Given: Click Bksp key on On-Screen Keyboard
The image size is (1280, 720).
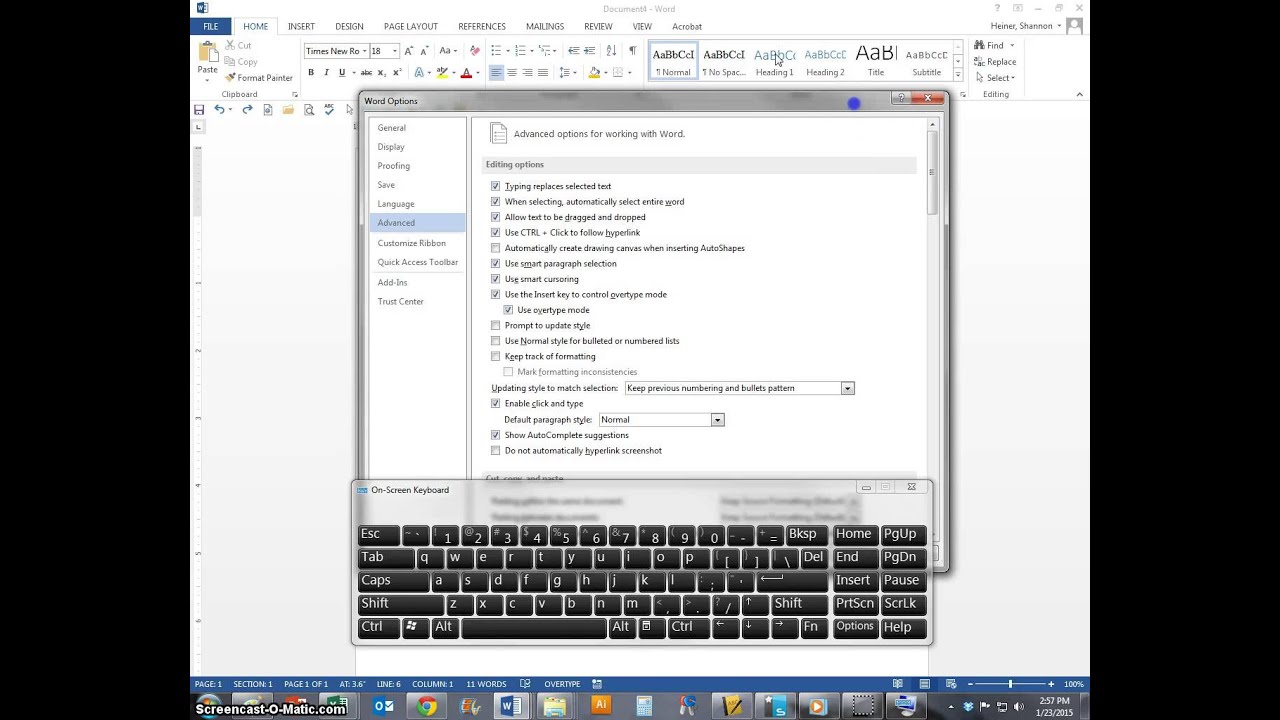Looking at the screenshot, I should coord(807,534).
